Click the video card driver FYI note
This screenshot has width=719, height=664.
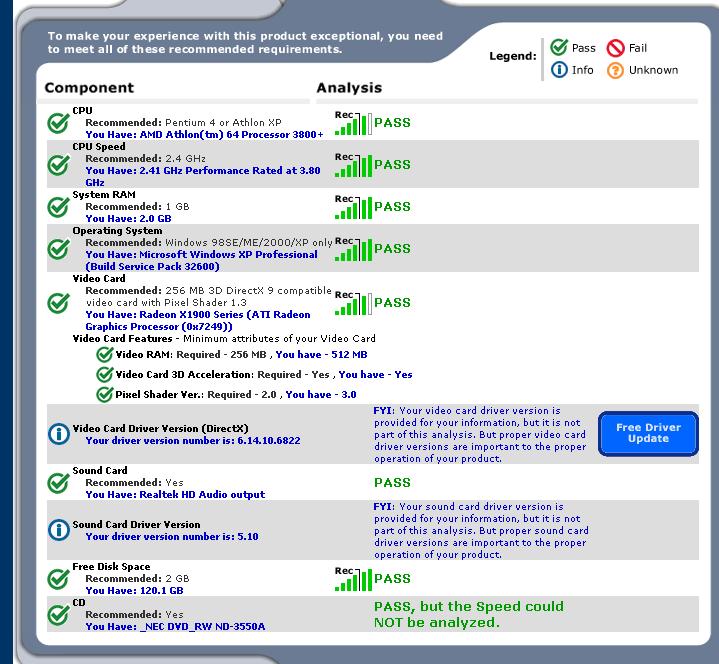pos(480,434)
